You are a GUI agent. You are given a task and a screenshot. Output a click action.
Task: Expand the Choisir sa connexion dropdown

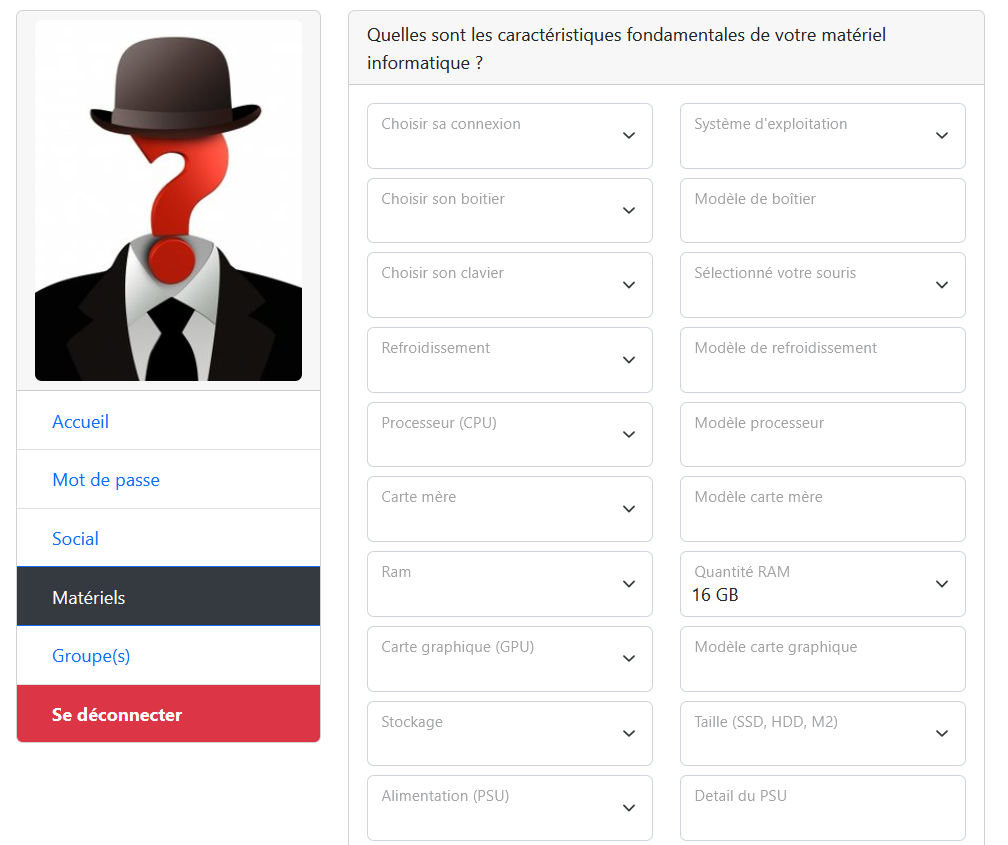[509, 136]
